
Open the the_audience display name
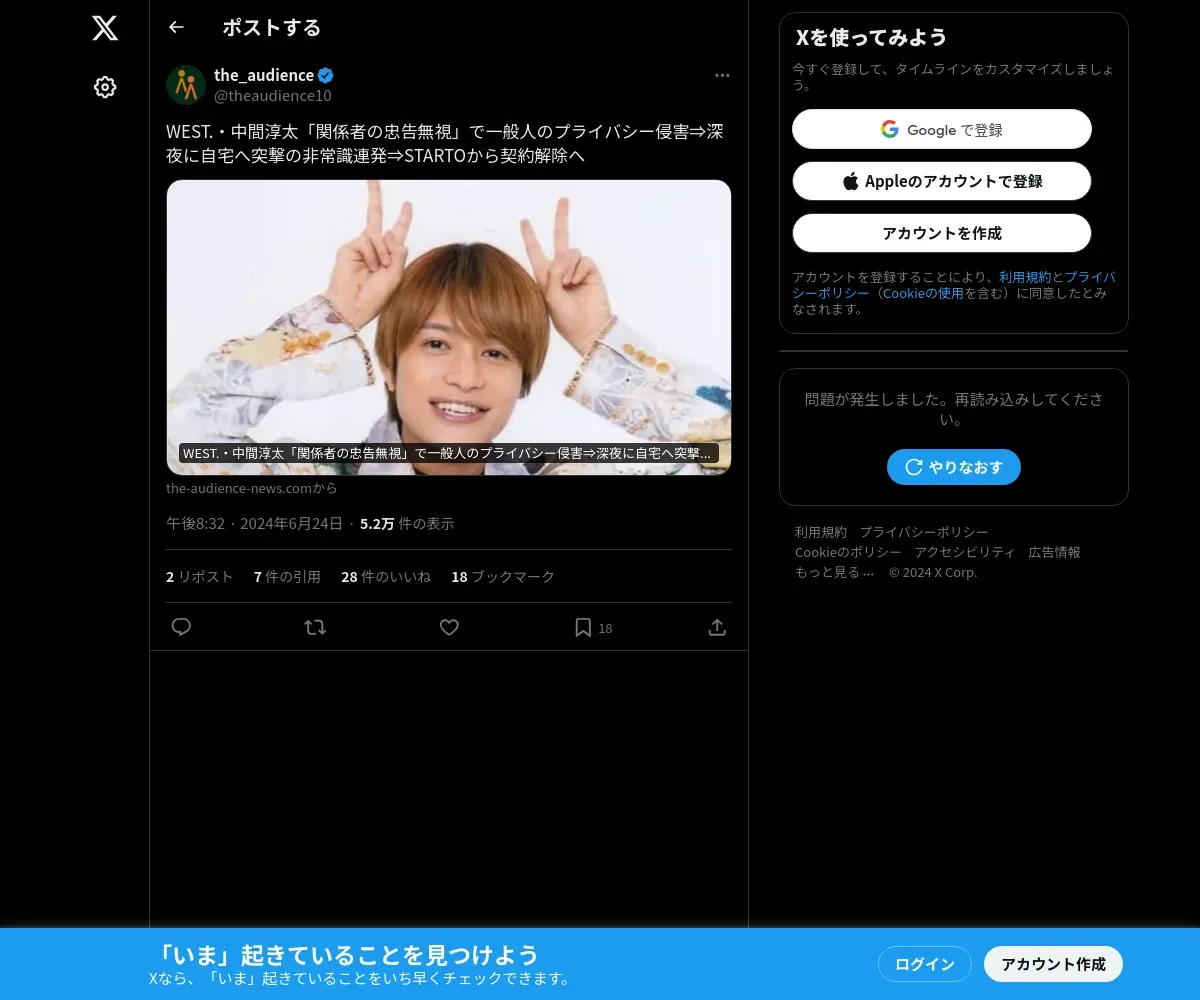coord(264,75)
